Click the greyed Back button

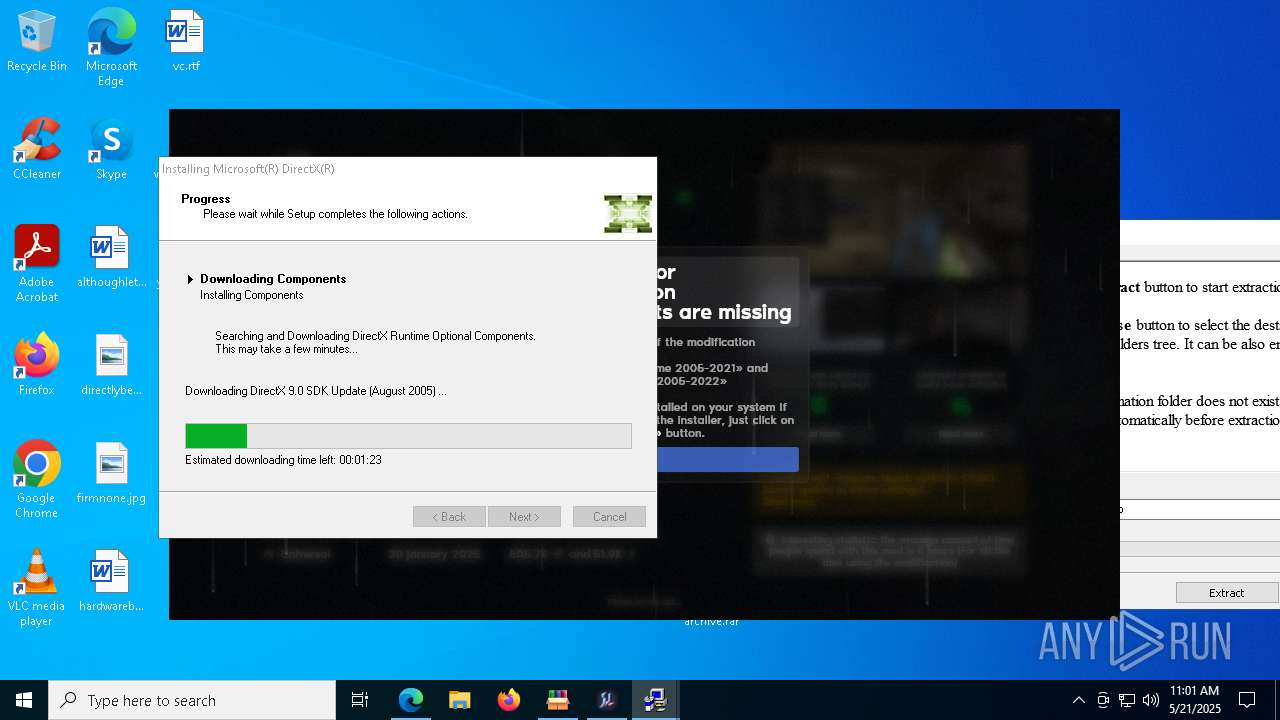coord(449,517)
